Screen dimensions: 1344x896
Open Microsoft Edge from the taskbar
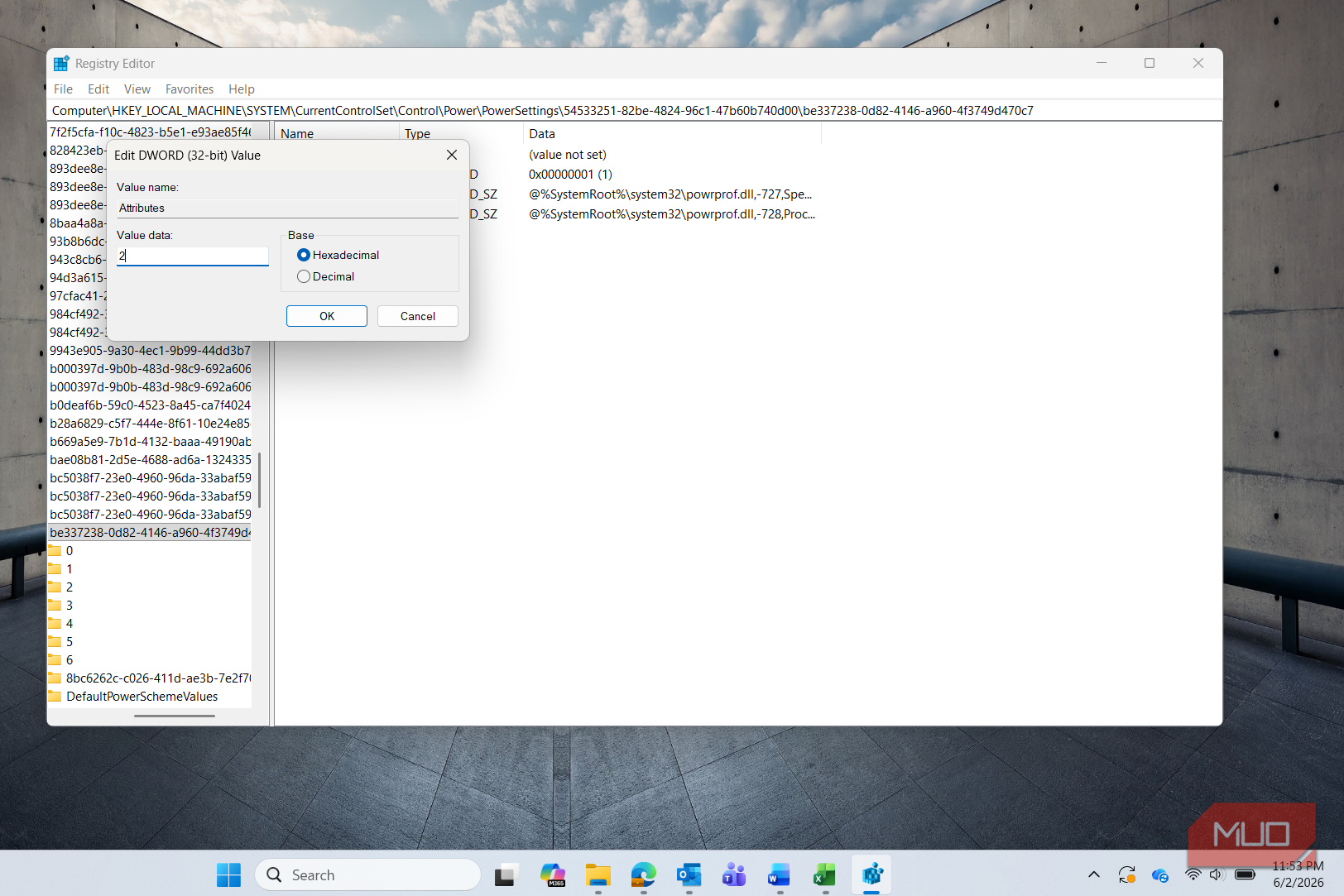[x=643, y=875]
